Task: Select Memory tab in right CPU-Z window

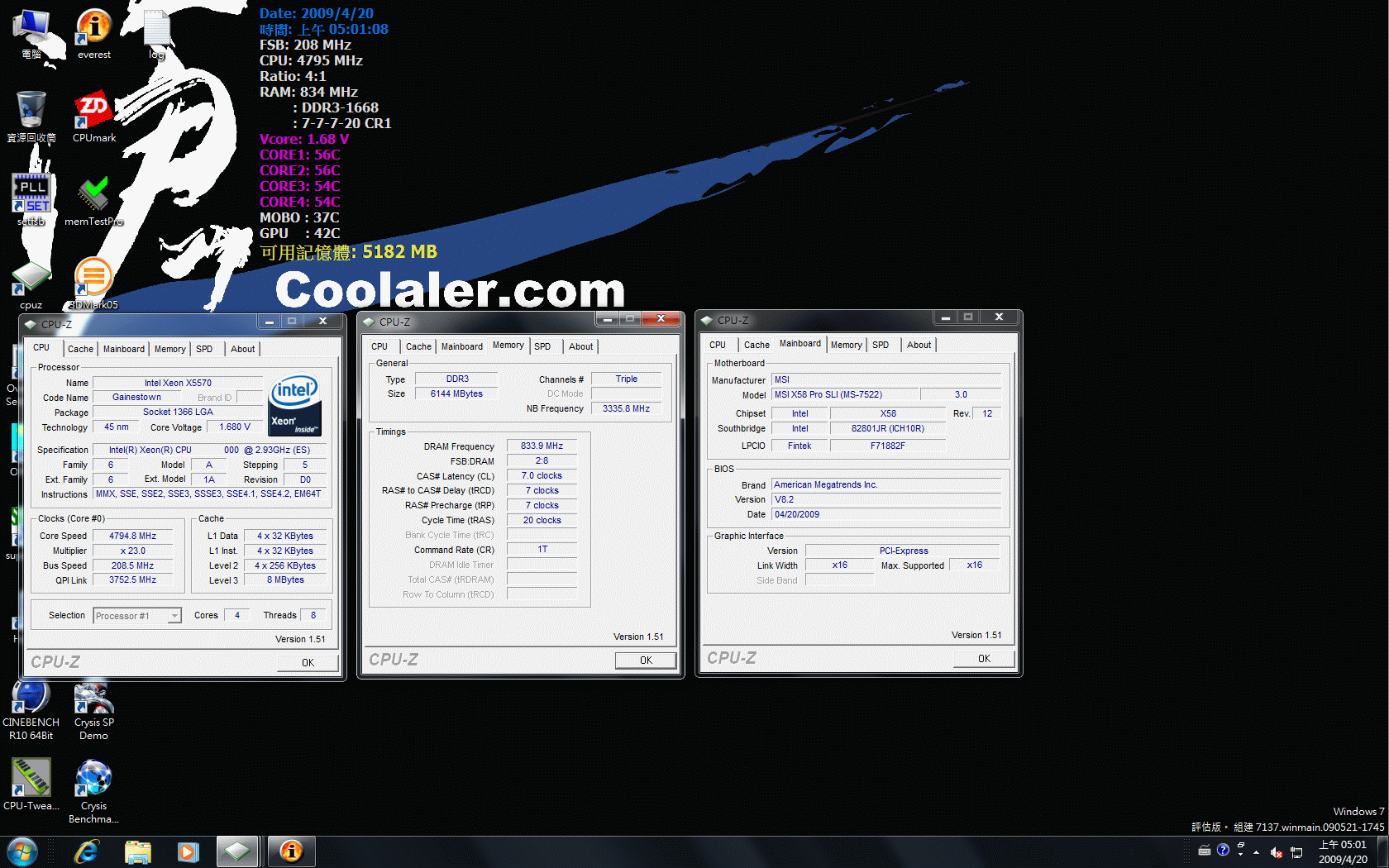Action: coord(846,345)
